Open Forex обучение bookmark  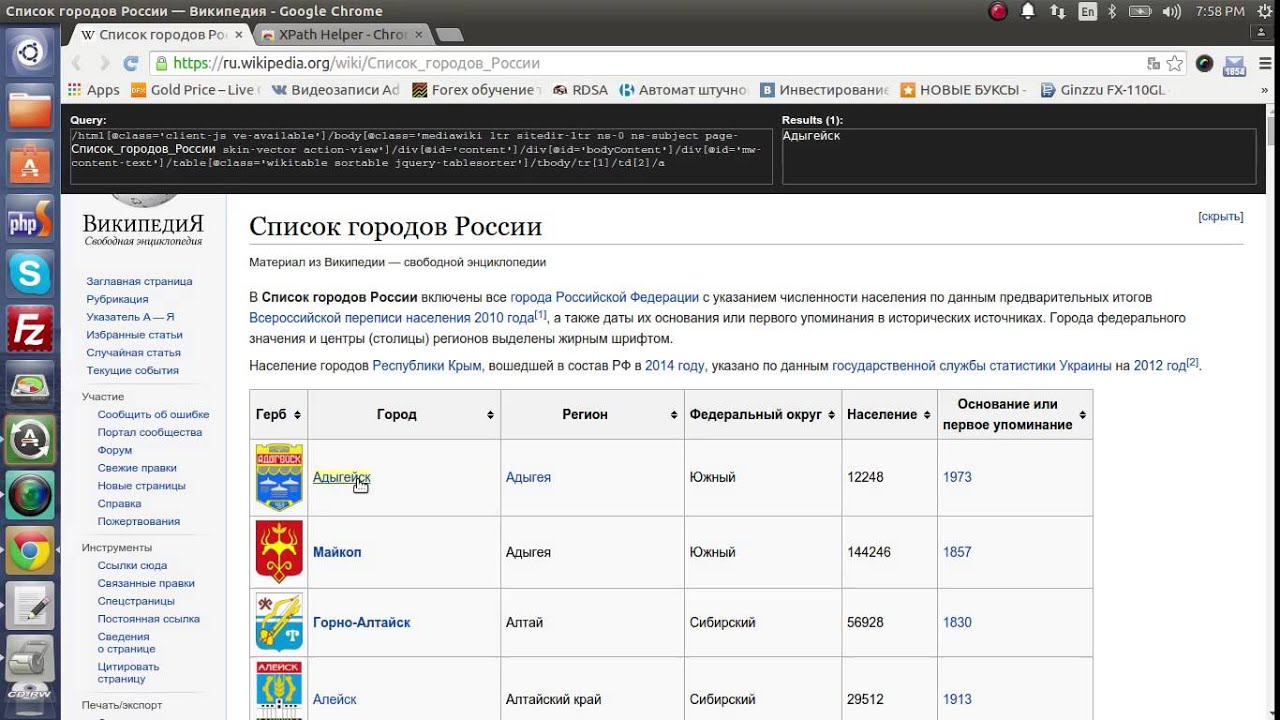(x=478, y=90)
